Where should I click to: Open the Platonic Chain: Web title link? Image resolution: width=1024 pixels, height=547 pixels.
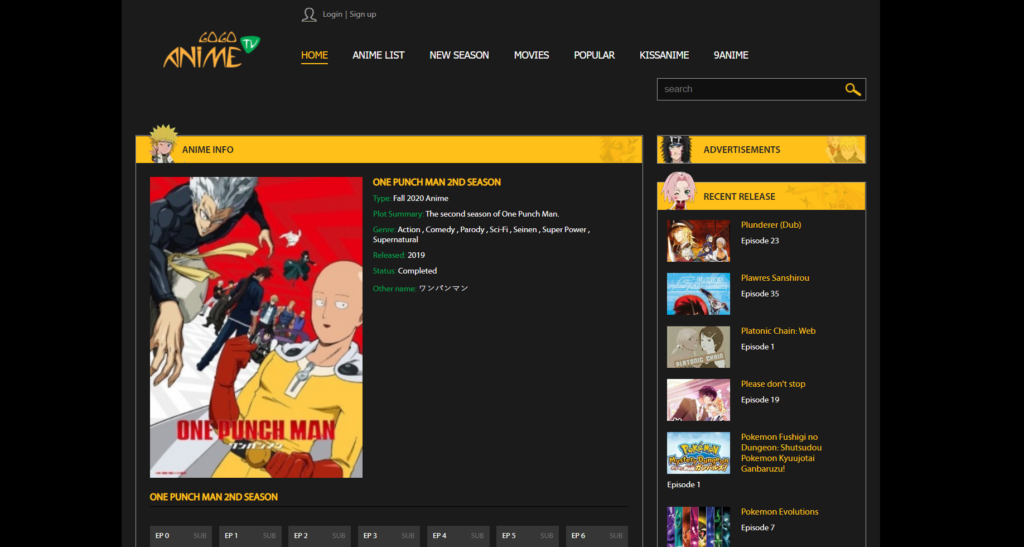pyautogui.click(x=778, y=331)
